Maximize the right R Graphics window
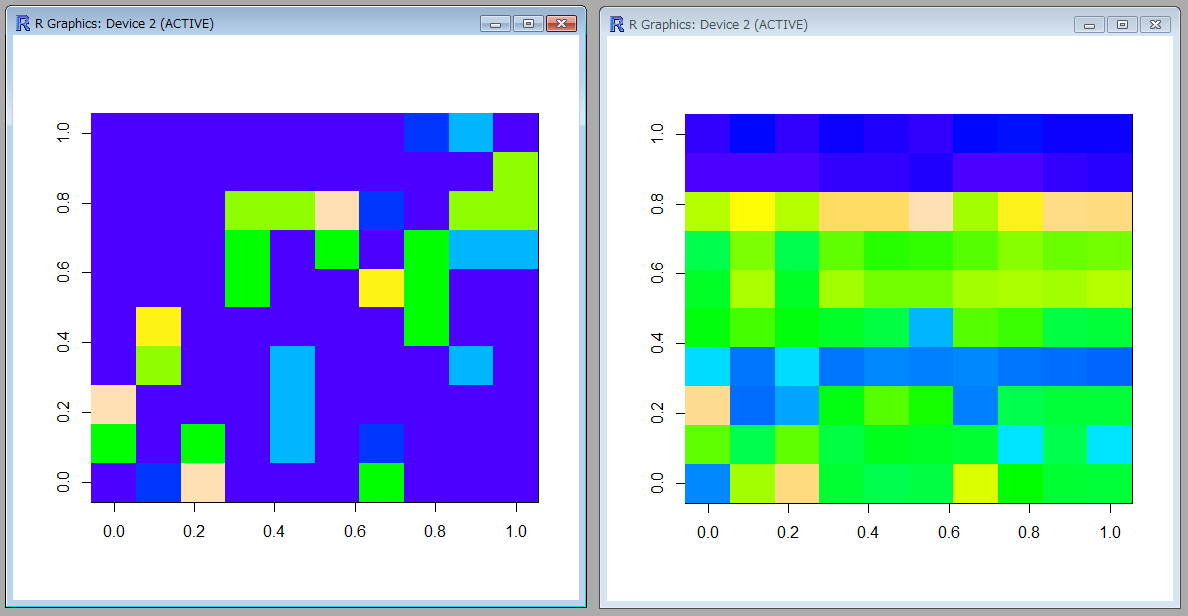This screenshot has height=616, width=1188. point(1122,25)
